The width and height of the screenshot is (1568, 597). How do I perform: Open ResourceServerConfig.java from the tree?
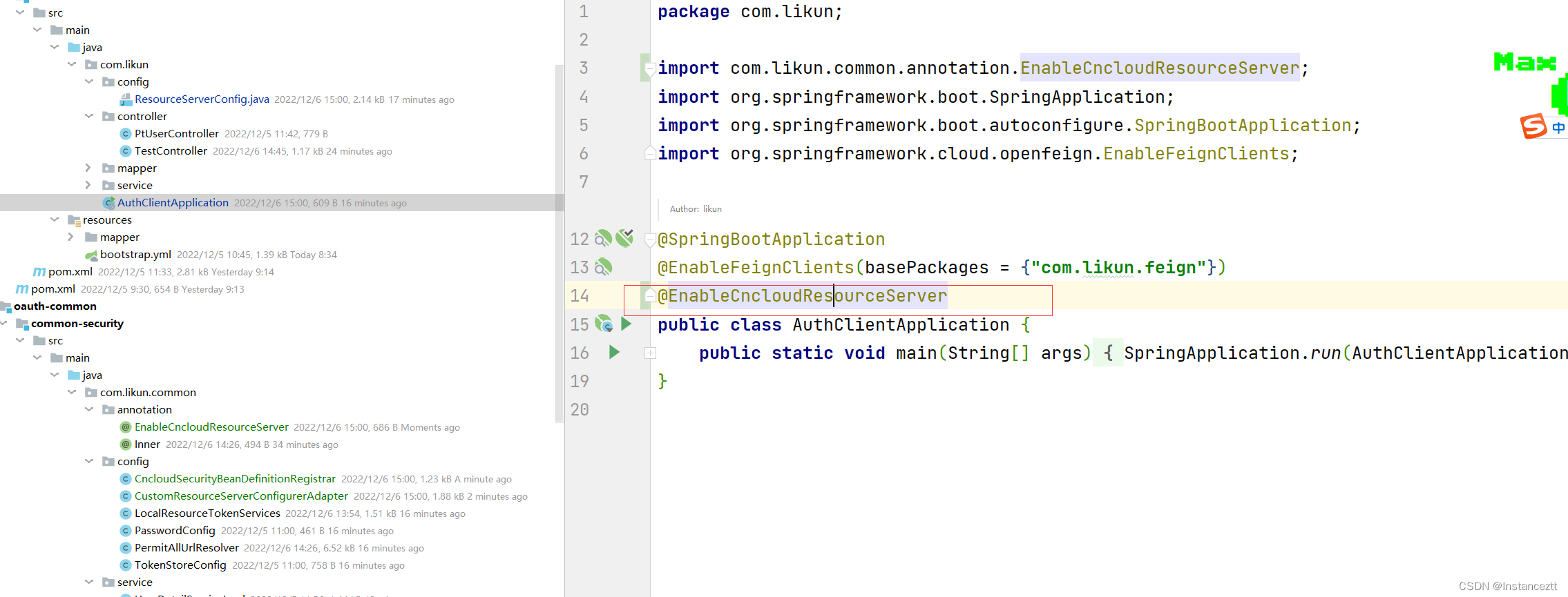pos(202,99)
